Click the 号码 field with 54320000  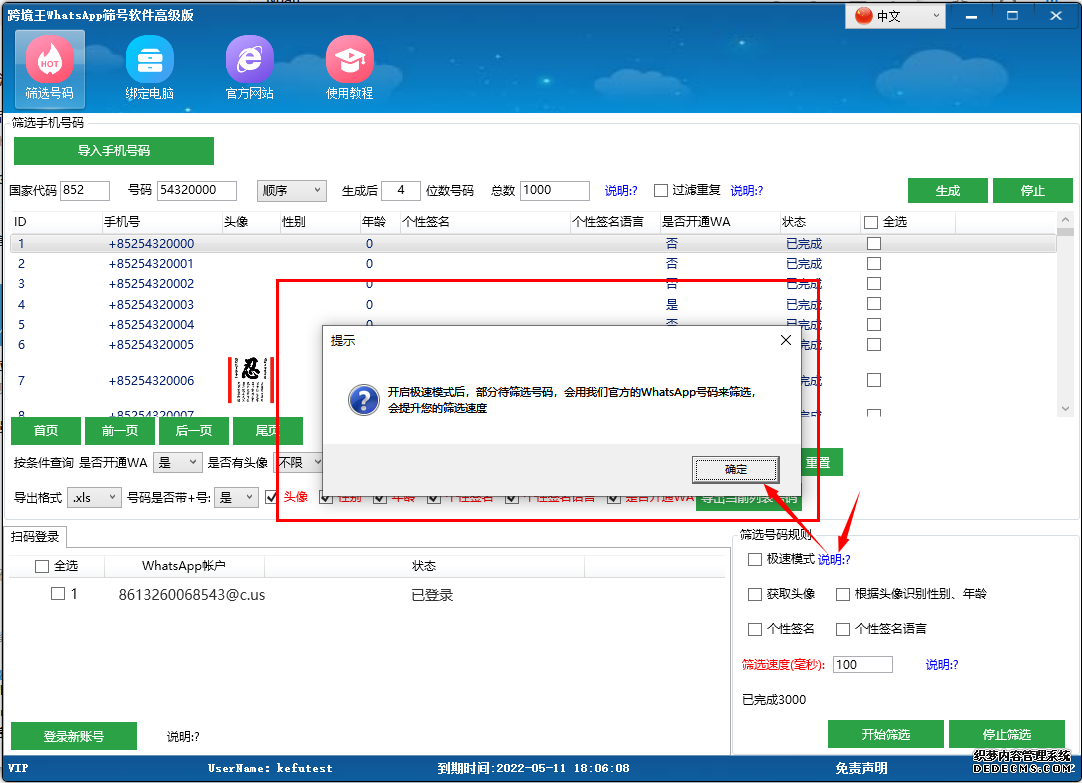tap(197, 190)
